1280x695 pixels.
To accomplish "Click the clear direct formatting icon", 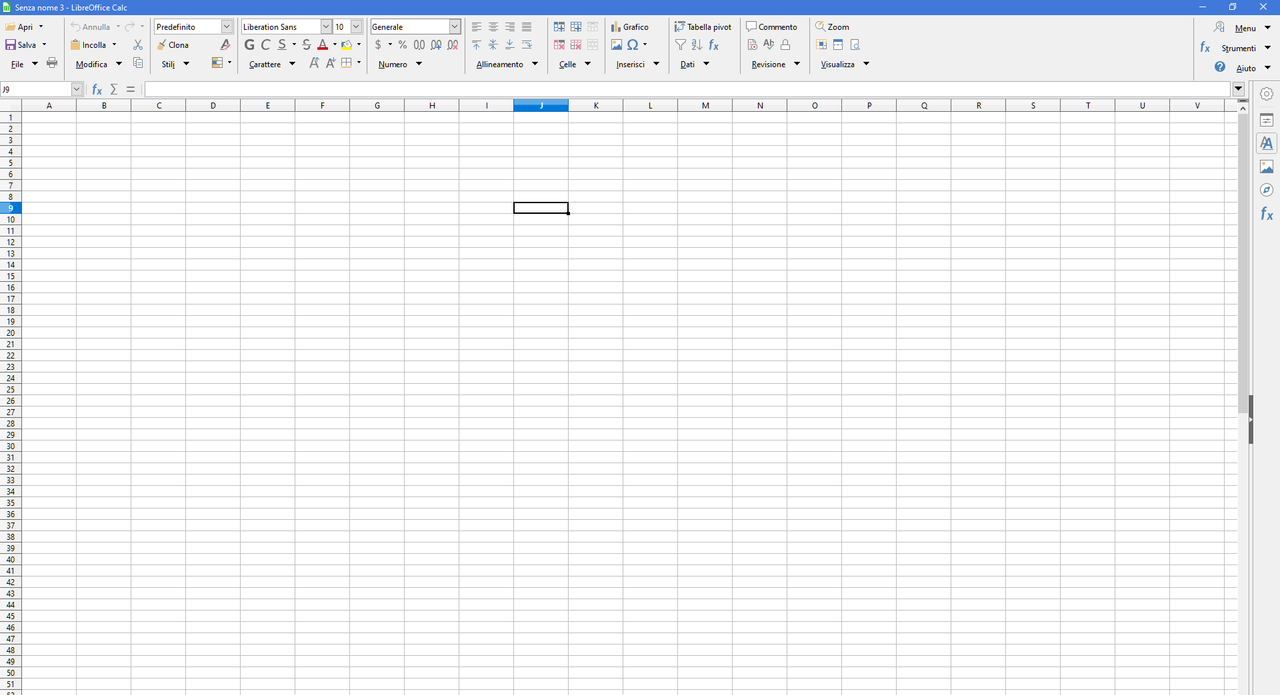I will (x=225, y=45).
